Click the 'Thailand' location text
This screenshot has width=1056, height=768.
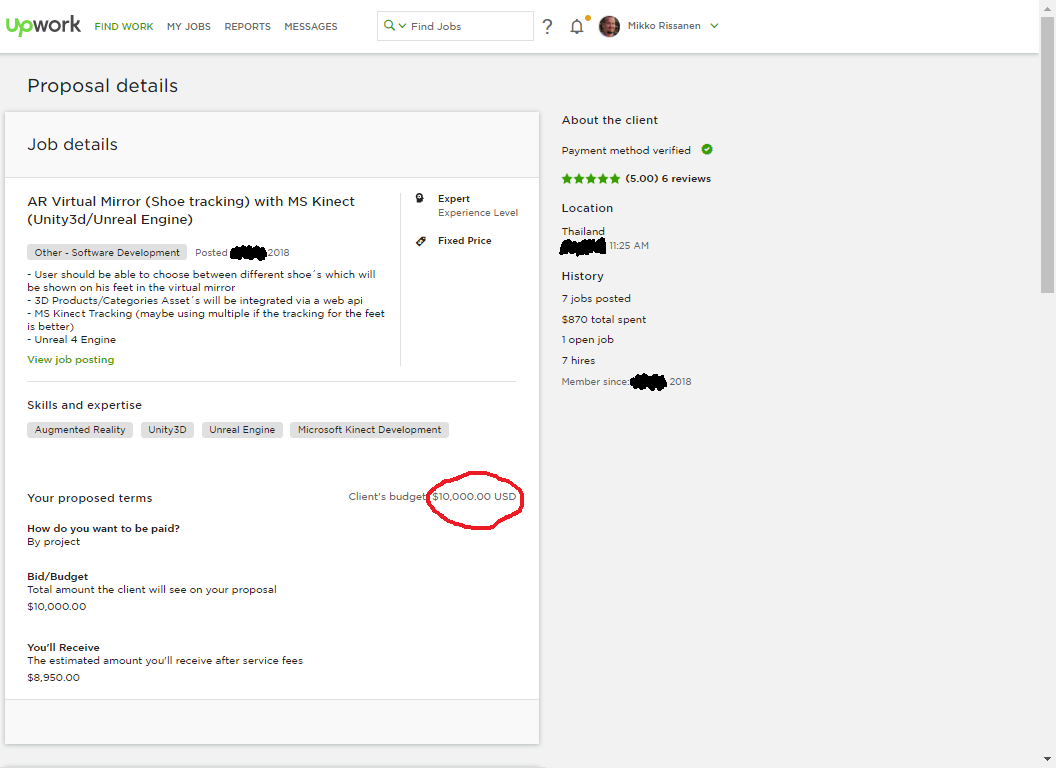click(x=583, y=231)
